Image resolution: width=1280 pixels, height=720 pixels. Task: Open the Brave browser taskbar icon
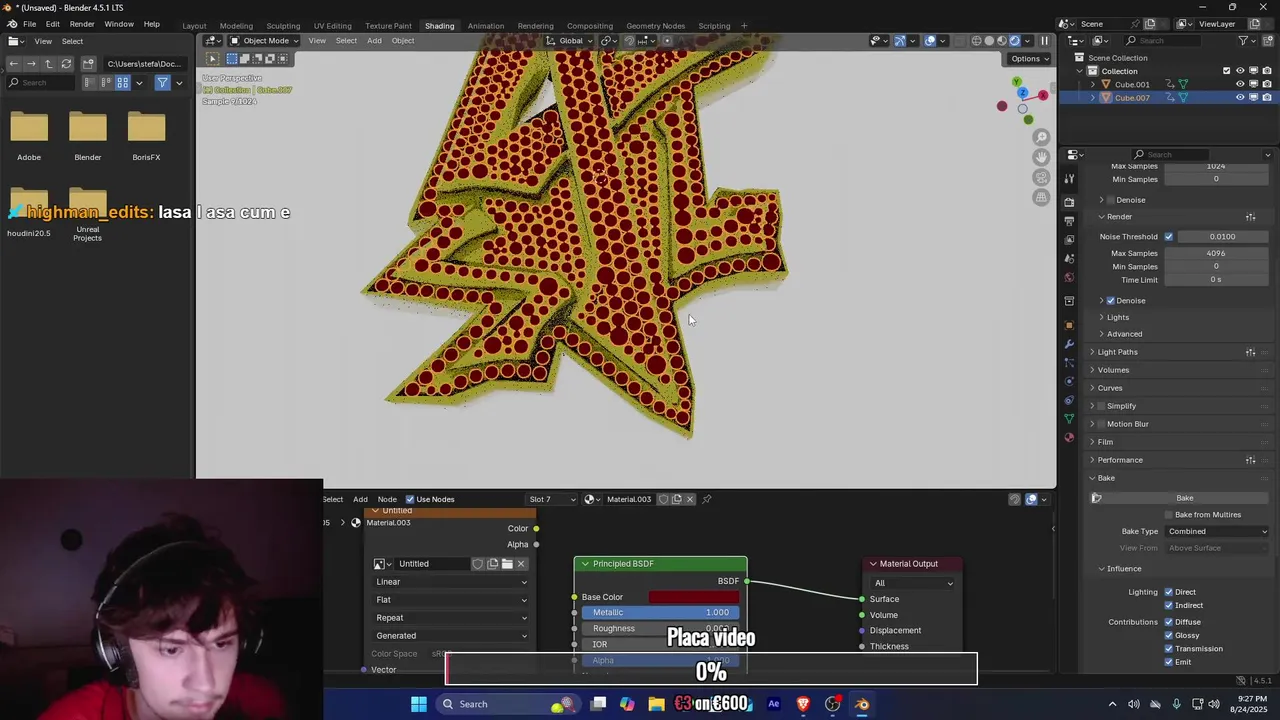[803, 704]
